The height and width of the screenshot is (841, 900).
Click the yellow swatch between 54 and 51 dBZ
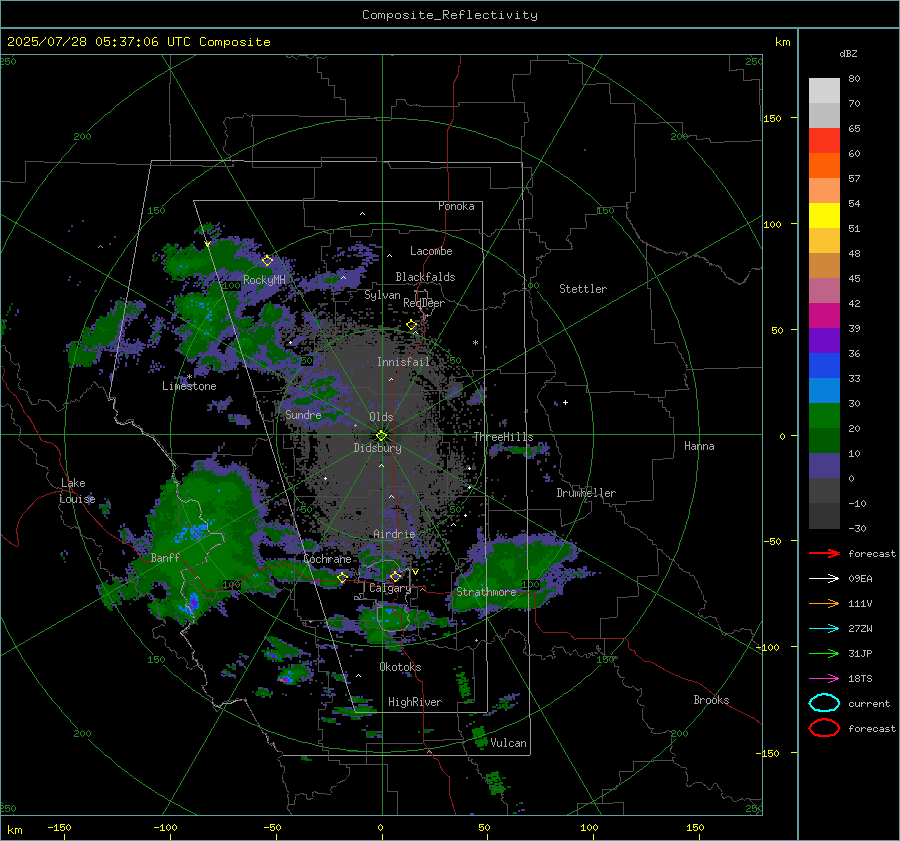tap(824, 215)
